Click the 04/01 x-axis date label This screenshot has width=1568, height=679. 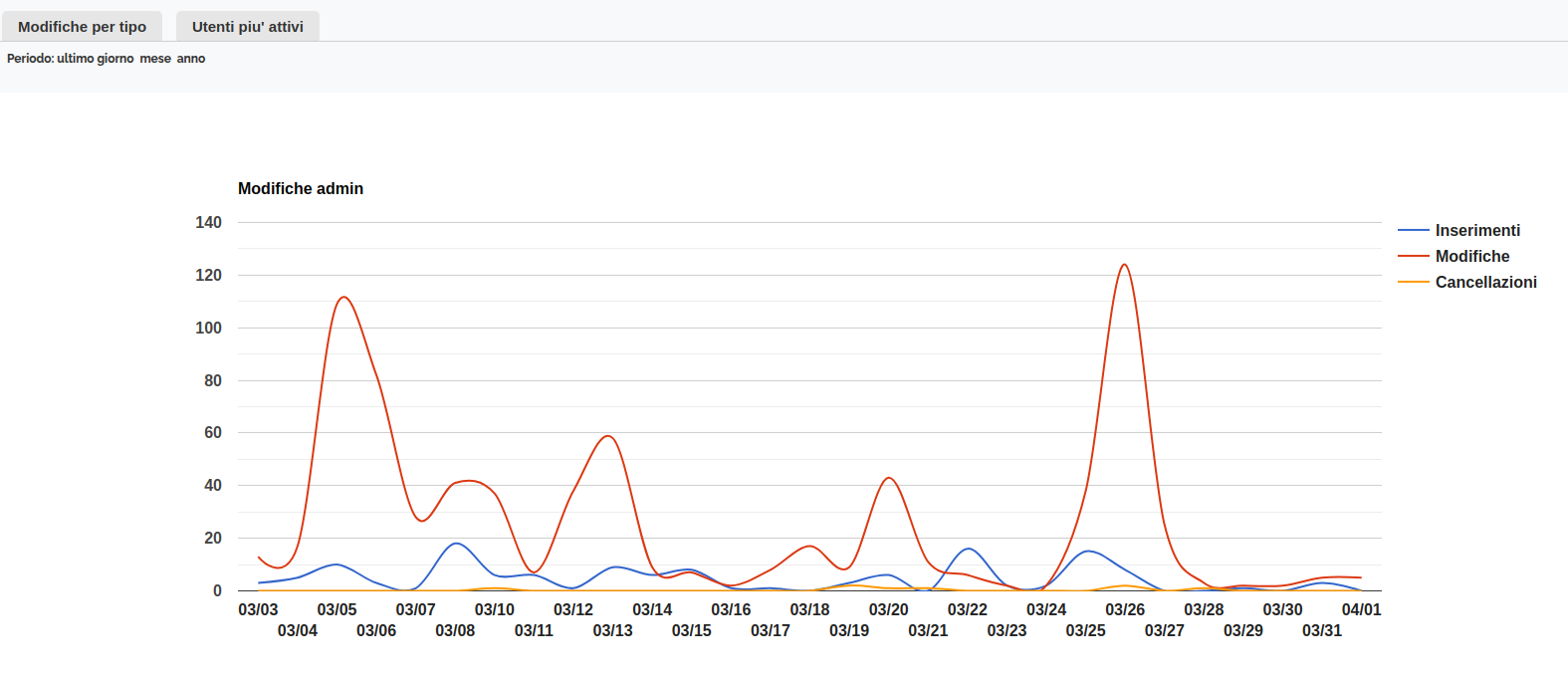pyautogui.click(x=1361, y=609)
